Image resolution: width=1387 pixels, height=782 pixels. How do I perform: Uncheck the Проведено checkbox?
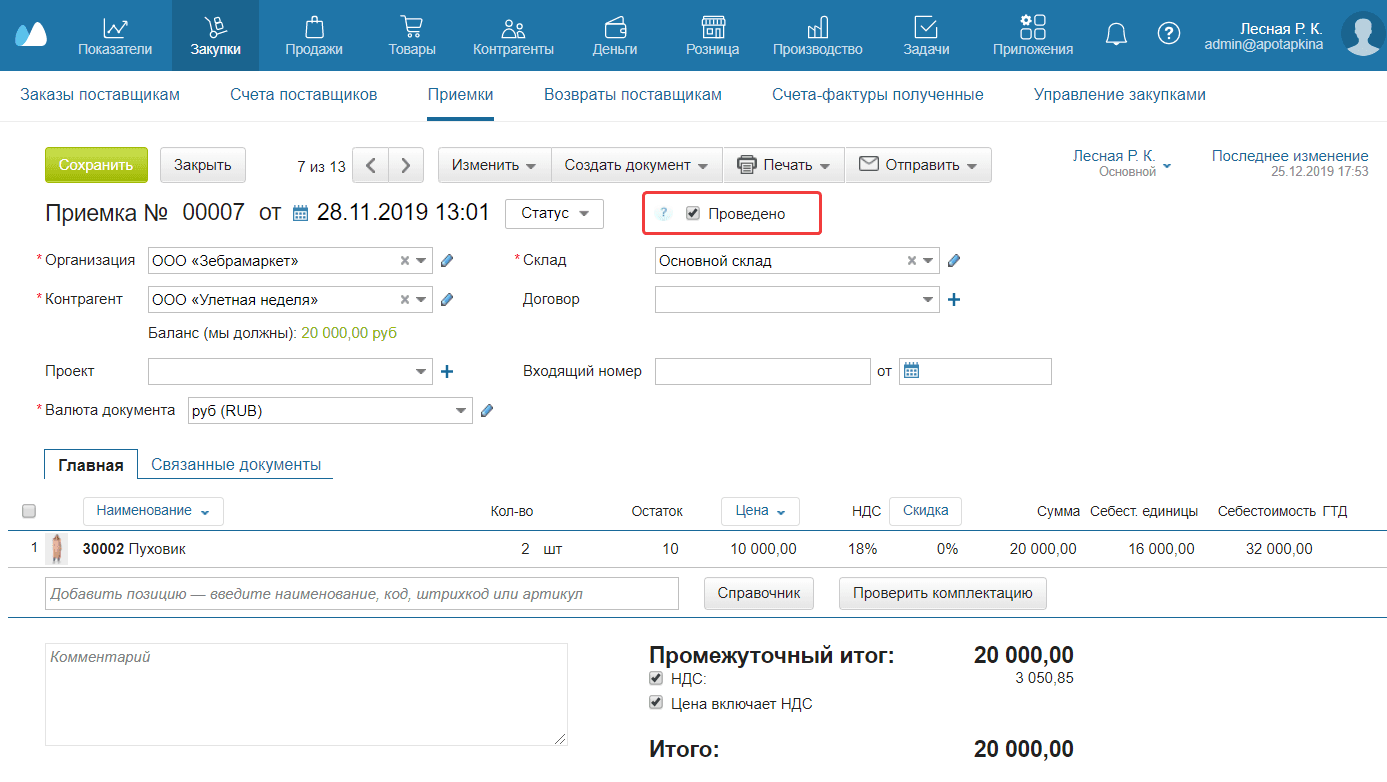tap(692, 212)
